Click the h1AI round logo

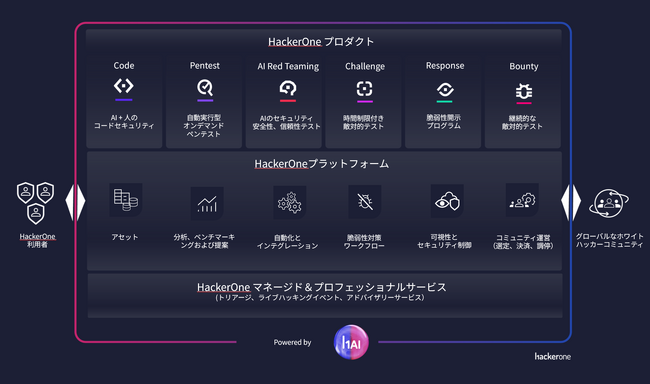[x=351, y=342]
